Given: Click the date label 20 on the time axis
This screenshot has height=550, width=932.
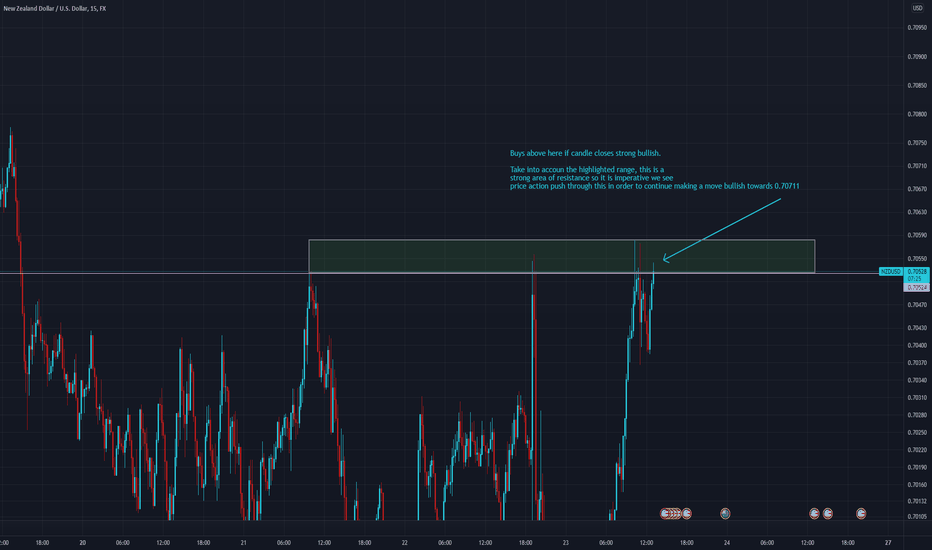Looking at the screenshot, I should tap(83, 542).
